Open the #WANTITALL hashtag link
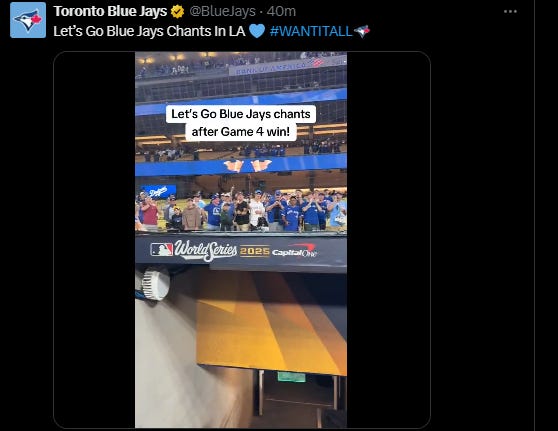The image size is (558, 431). pyautogui.click(x=311, y=31)
